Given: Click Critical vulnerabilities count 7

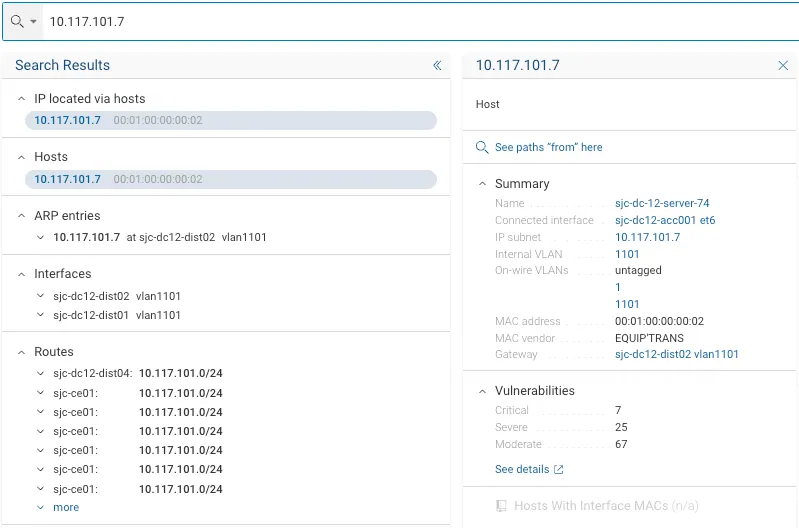Looking at the screenshot, I should coord(618,410).
